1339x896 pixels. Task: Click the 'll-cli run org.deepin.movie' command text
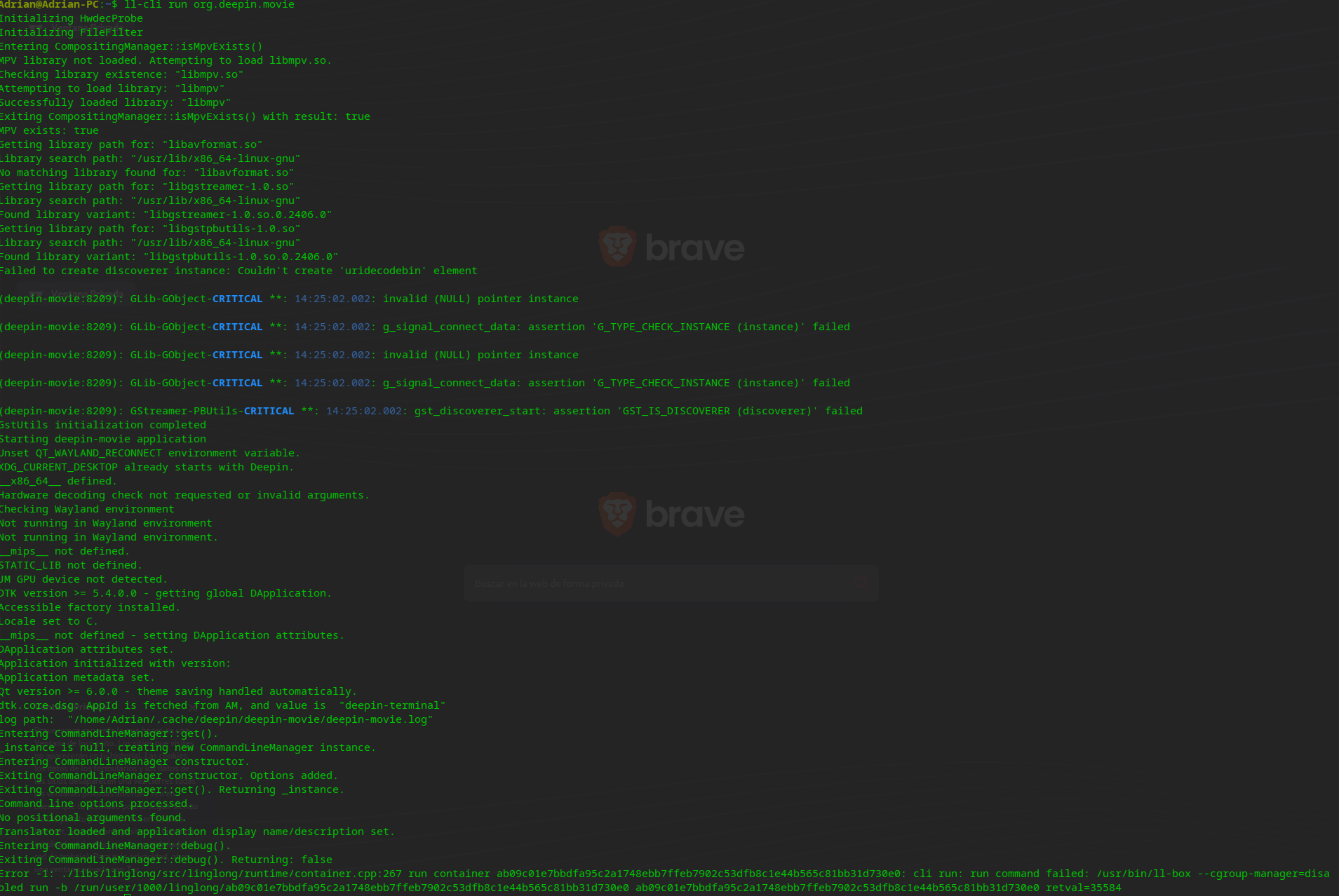click(x=209, y=5)
